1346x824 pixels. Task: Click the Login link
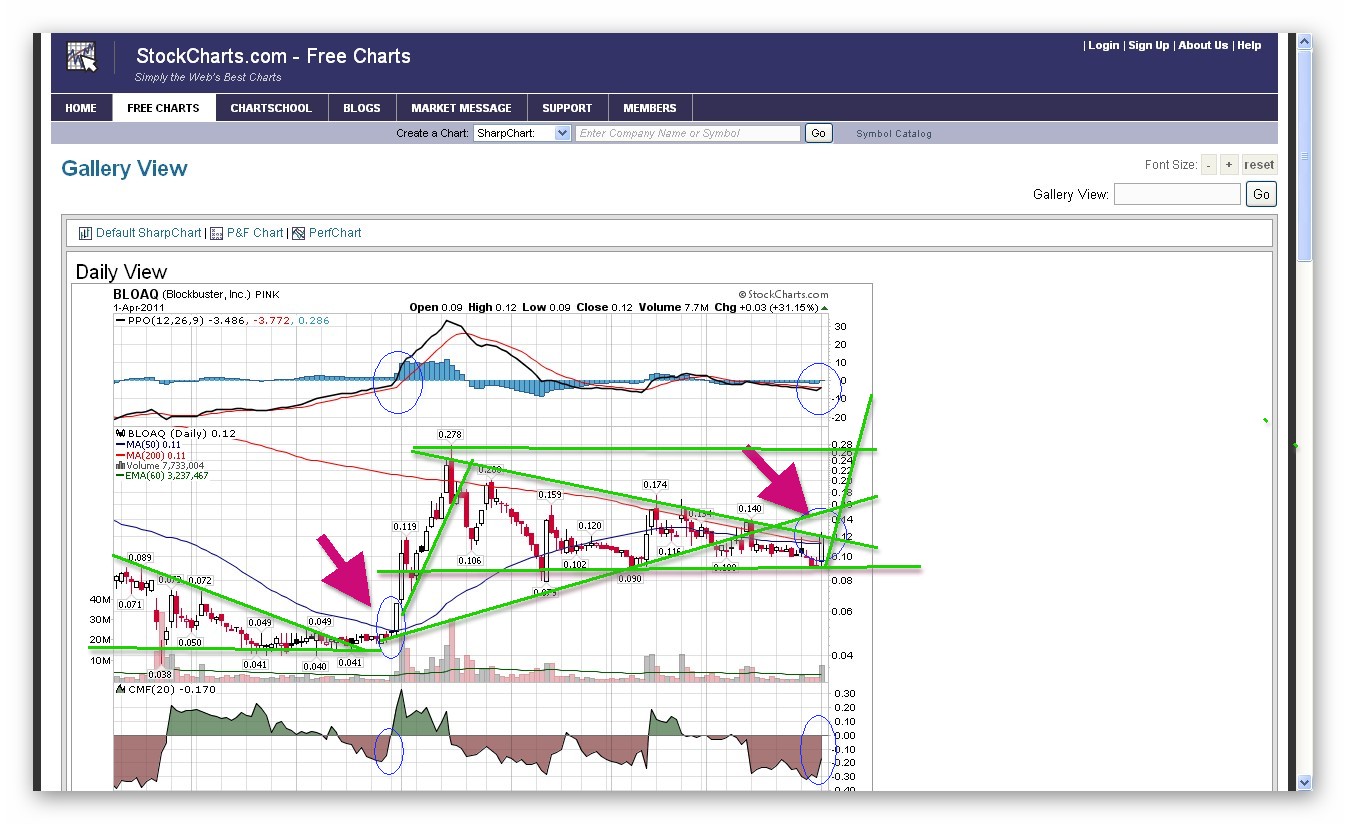1103,45
